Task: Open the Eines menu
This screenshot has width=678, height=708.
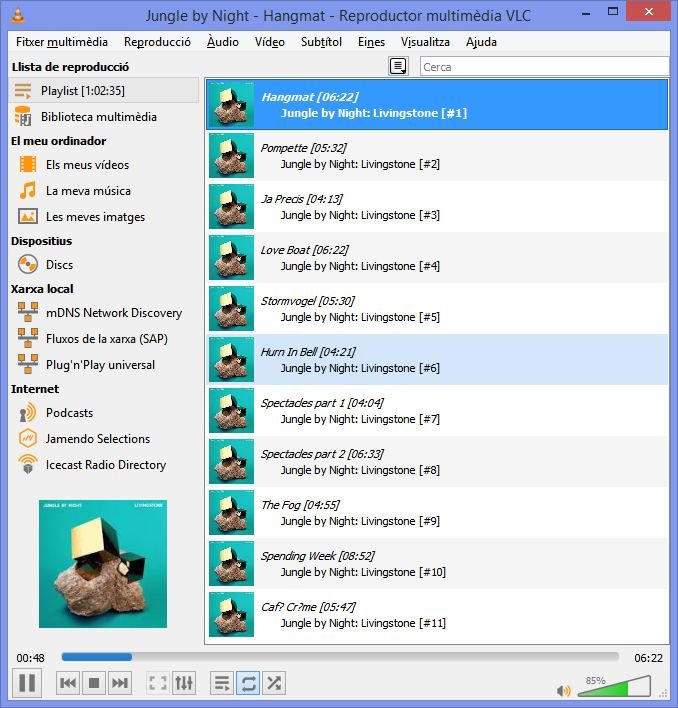Action: coord(371,42)
